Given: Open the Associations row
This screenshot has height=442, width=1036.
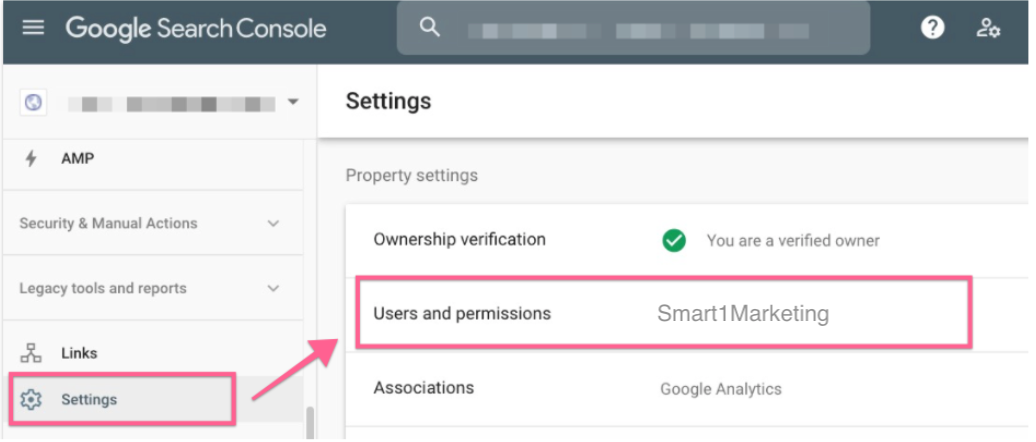Looking at the screenshot, I should 660,388.
